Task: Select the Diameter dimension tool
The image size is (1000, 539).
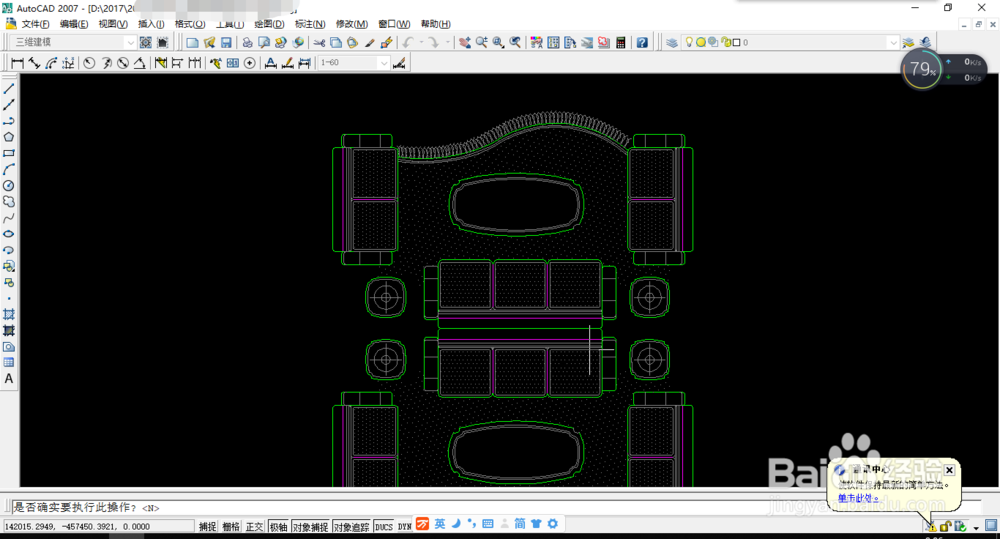Action: (123, 63)
